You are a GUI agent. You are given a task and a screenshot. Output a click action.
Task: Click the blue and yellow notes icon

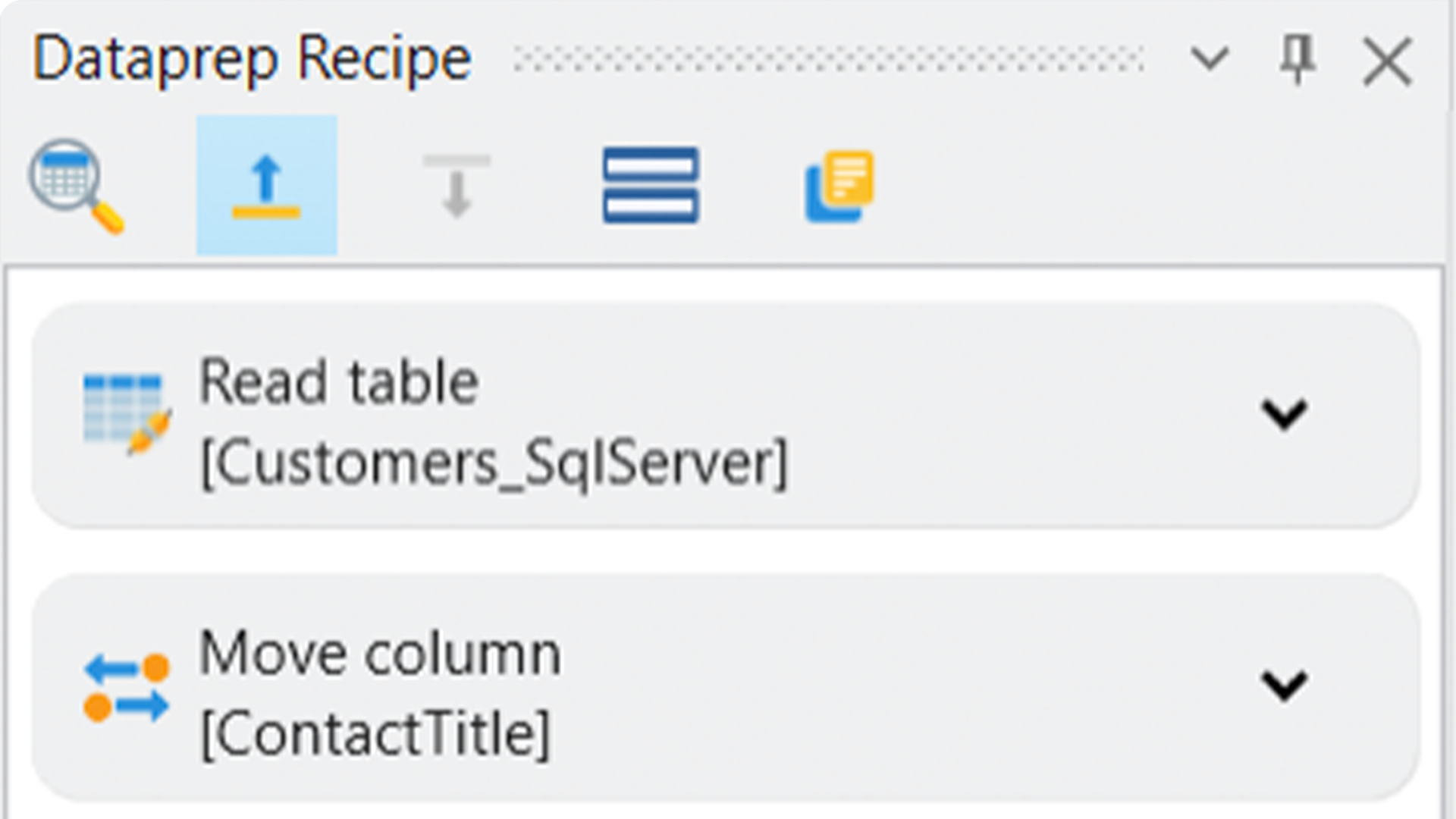[x=839, y=186]
